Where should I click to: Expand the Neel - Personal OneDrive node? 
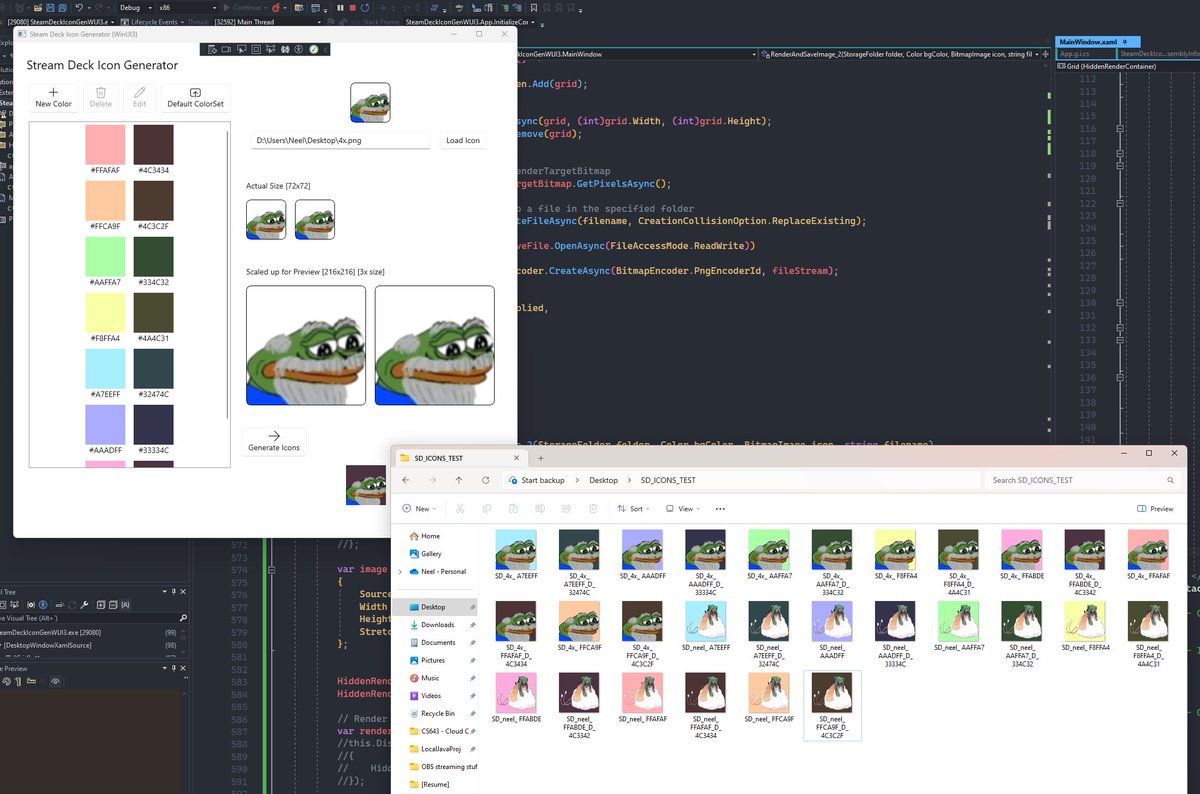coord(401,571)
